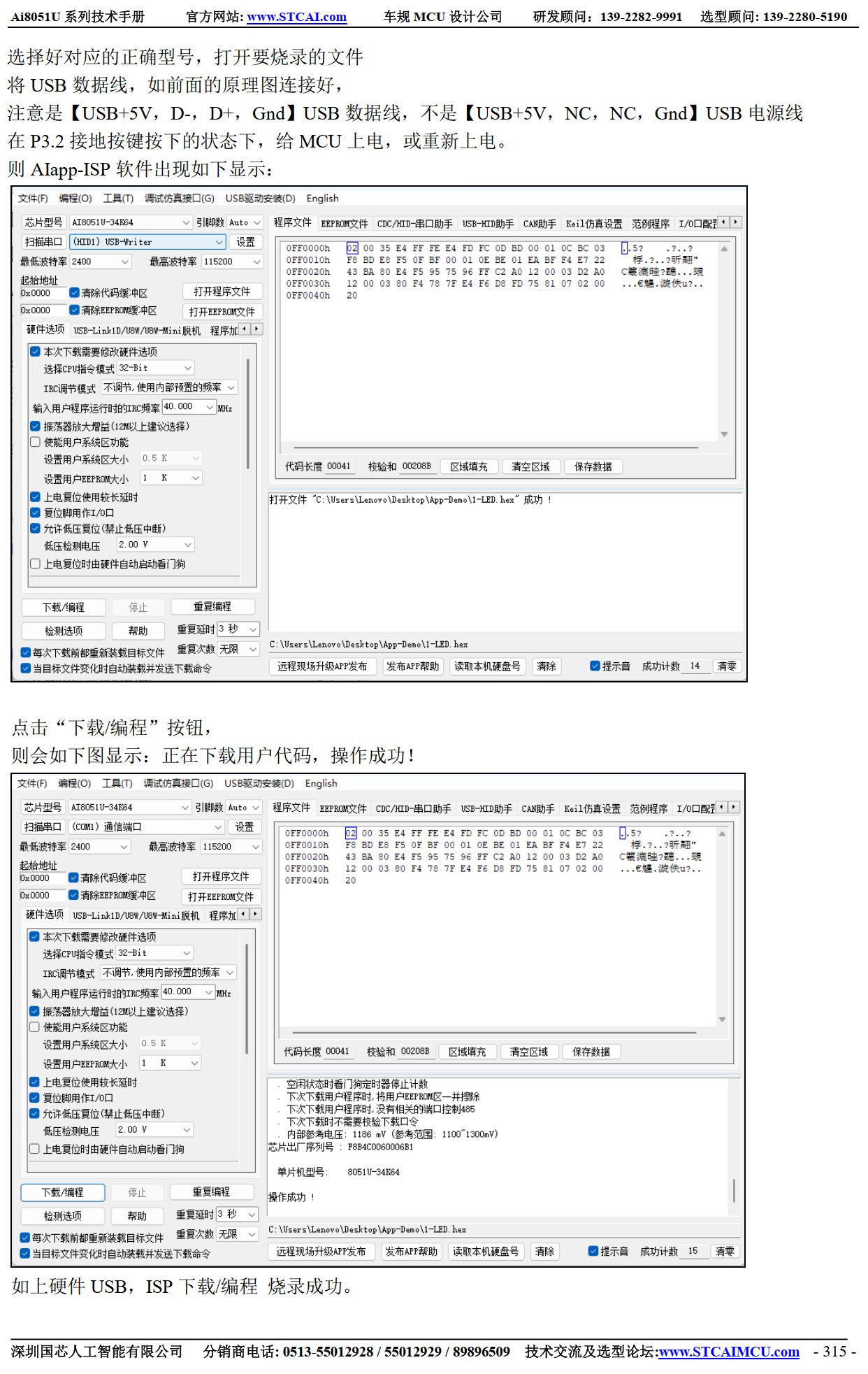This screenshot has width=868, height=1374.
Task: Click 读取本机硬盘号 button in second screenshot
Action: pos(486,1252)
